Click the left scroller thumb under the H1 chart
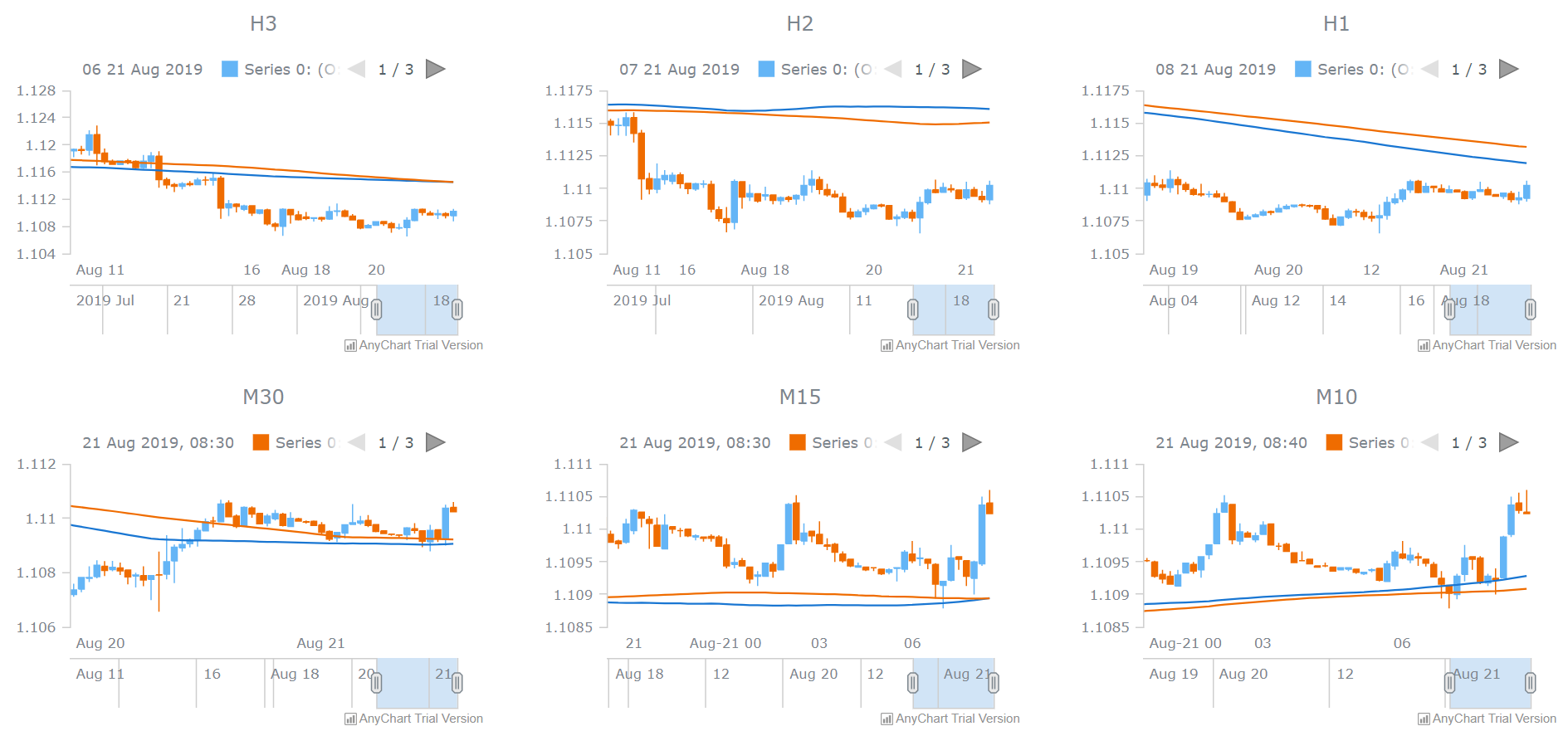This screenshot has width=1568, height=731. point(1450,309)
